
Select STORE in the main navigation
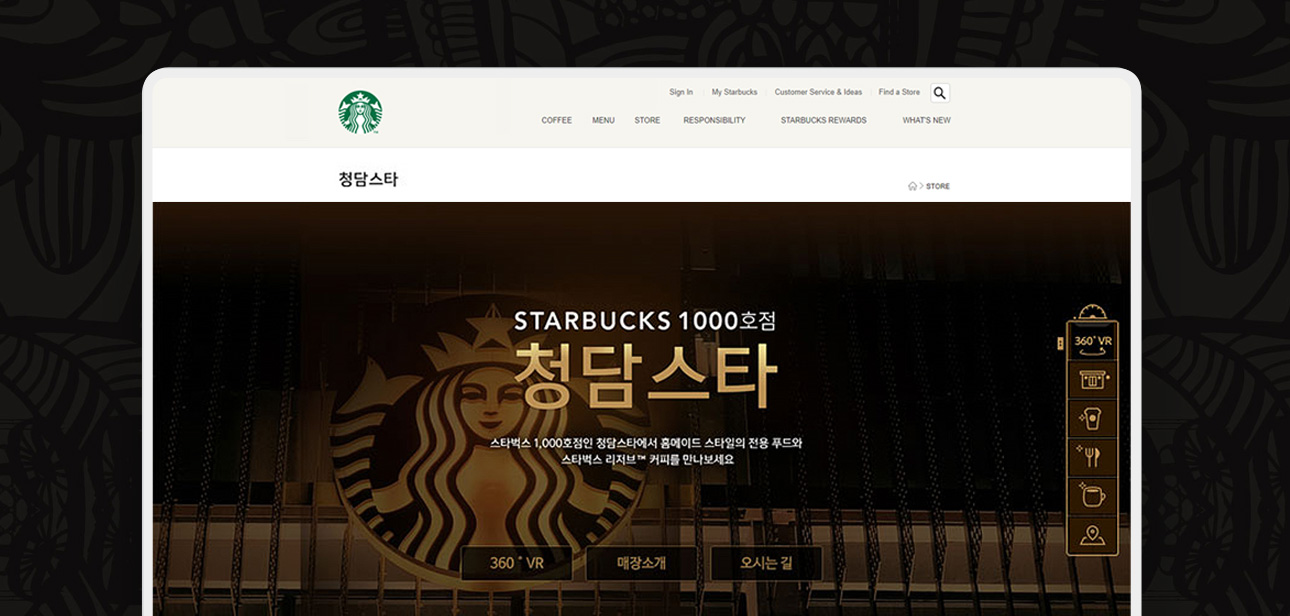647,120
